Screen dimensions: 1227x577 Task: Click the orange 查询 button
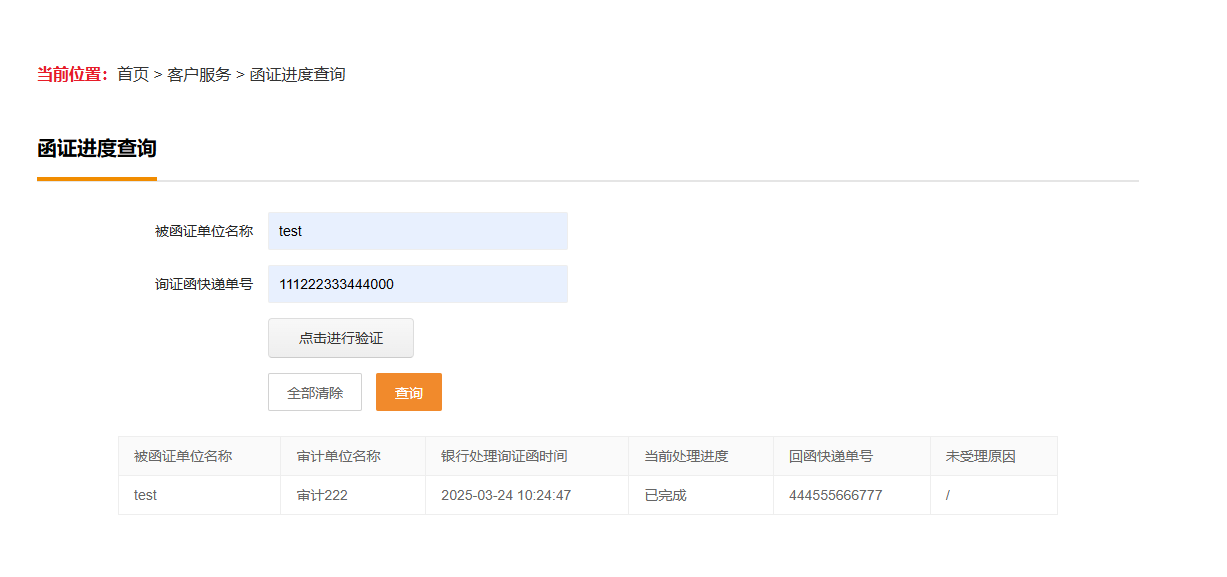[x=408, y=392]
